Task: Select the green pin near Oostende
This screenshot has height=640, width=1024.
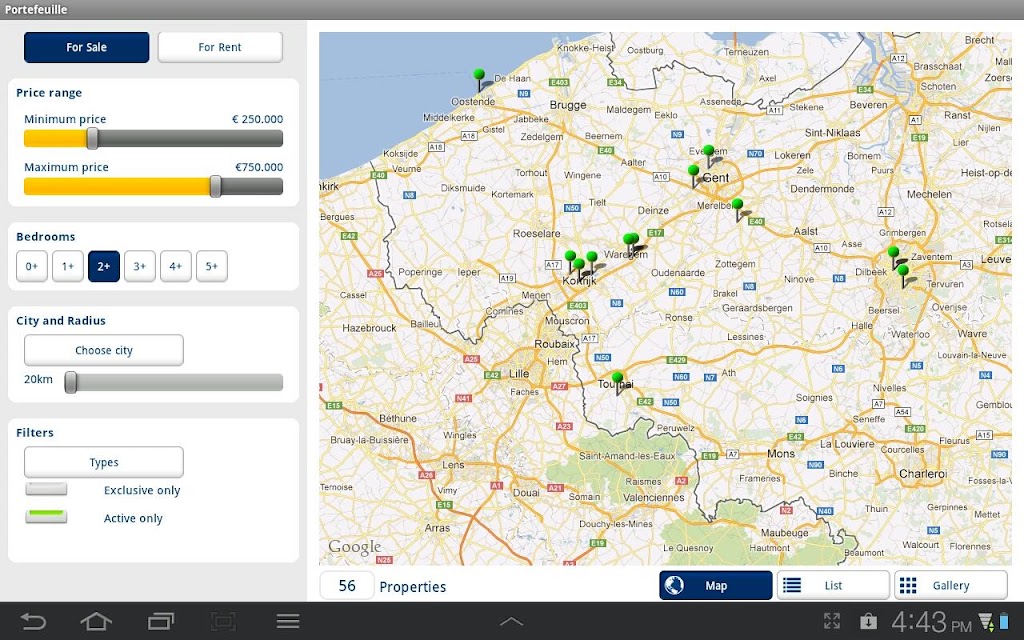Action: click(479, 80)
